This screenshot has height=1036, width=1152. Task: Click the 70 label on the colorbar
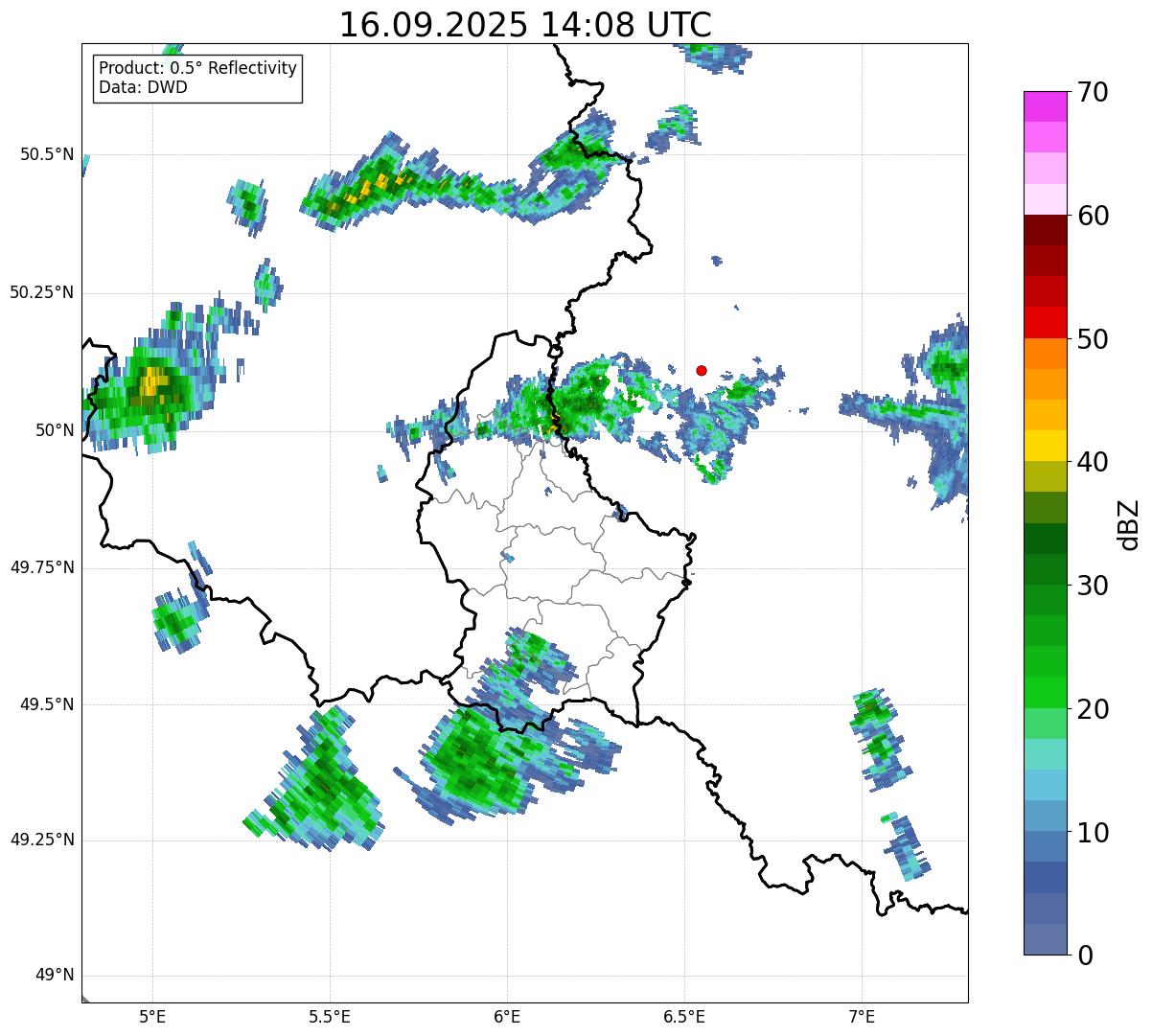(1093, 92)
